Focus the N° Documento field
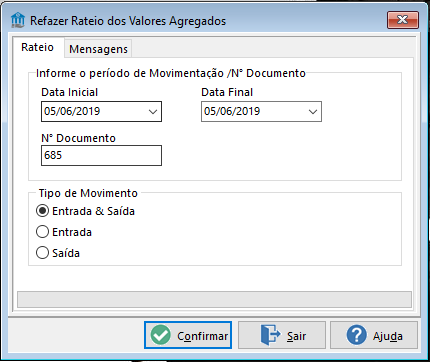The image size is (430, 362). pyautogui.click(x=101, y=155)
